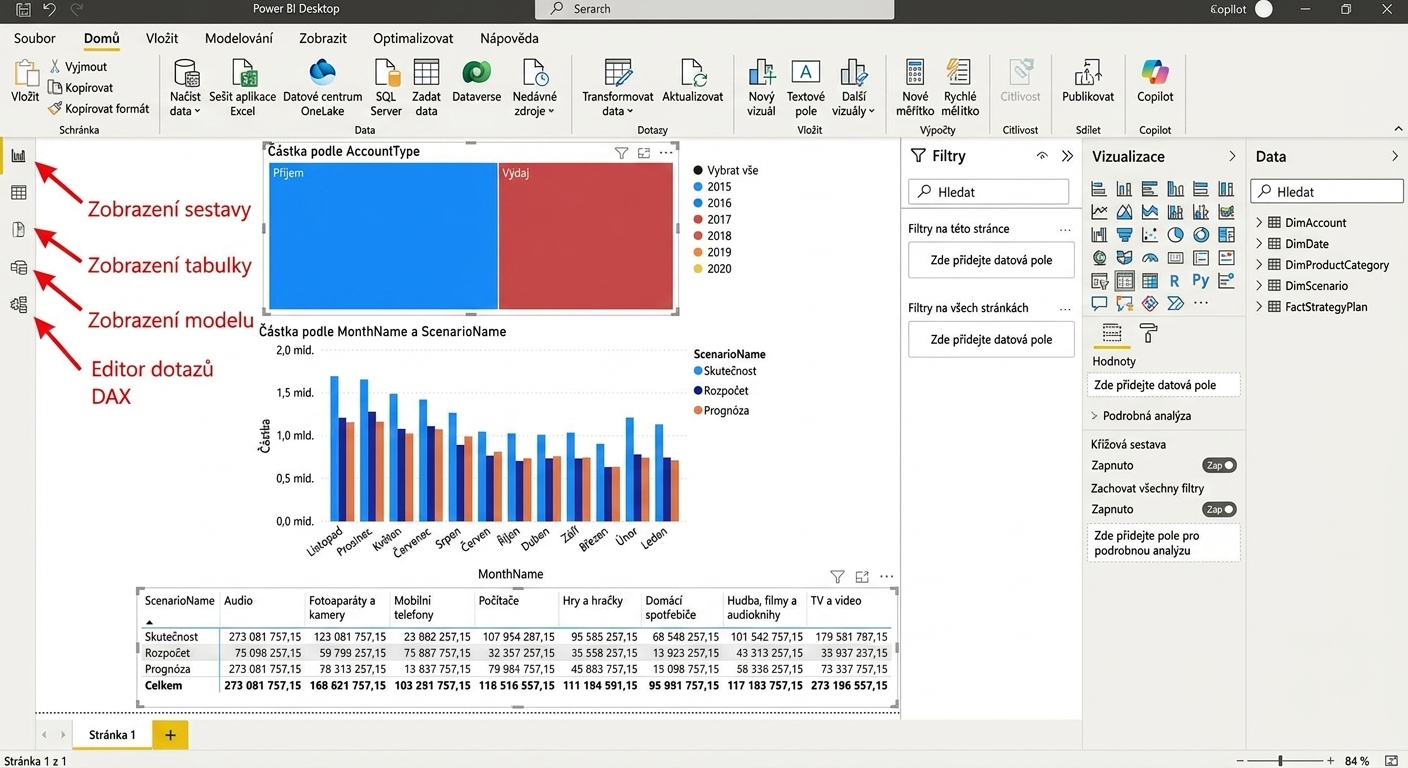Switch to report view in left sidebar
Screen dimensions: 1408x768
18,156
